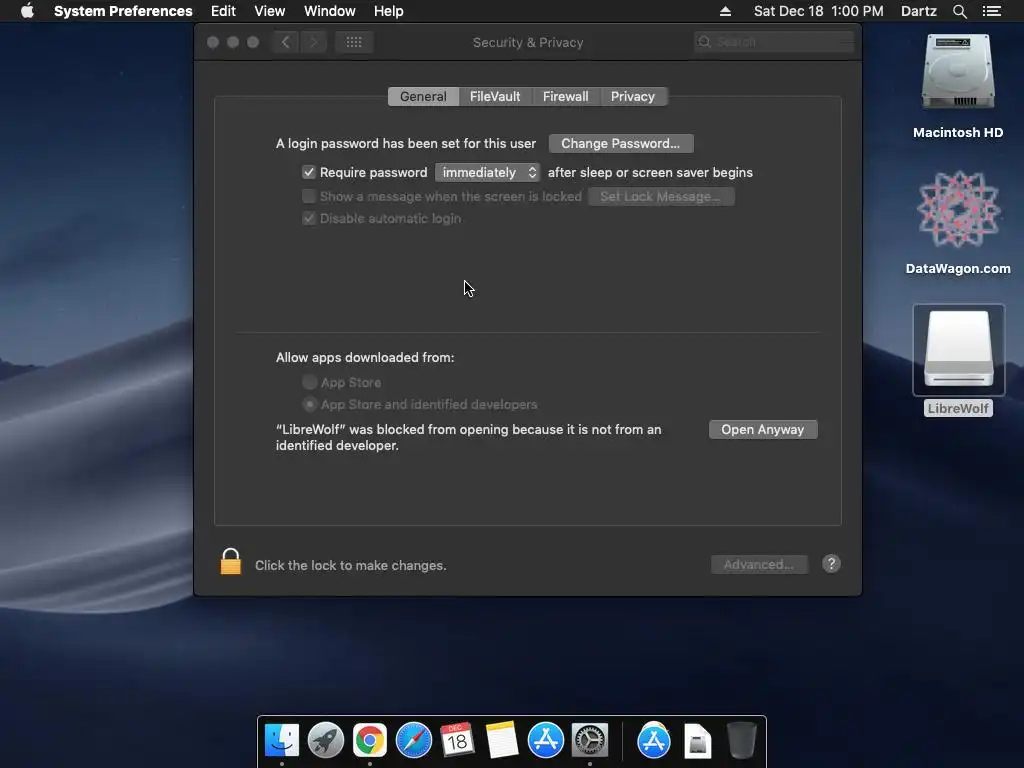Open Applications folder in Dock next to Trash
The image size is (1024, 768).
point(654,741)
